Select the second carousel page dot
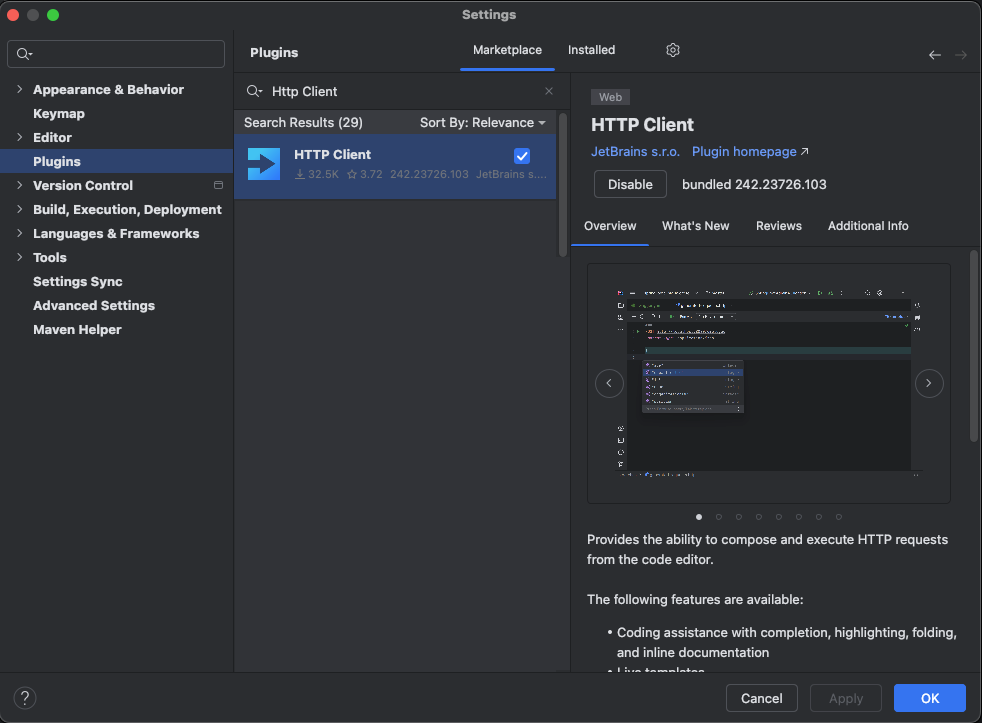Viewport: 982px width, 723px height. coord(719,517)
